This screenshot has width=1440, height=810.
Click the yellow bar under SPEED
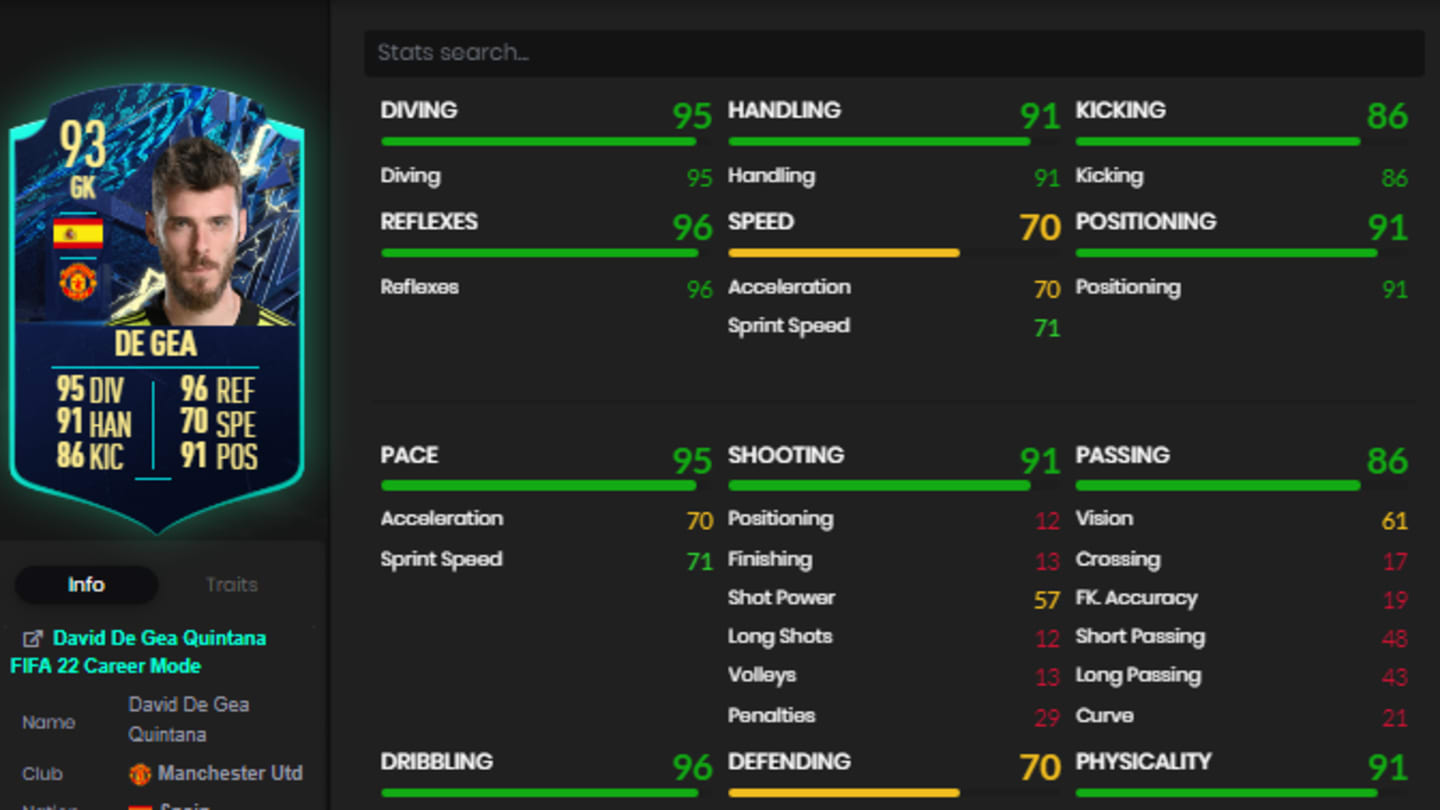(843, 253)
